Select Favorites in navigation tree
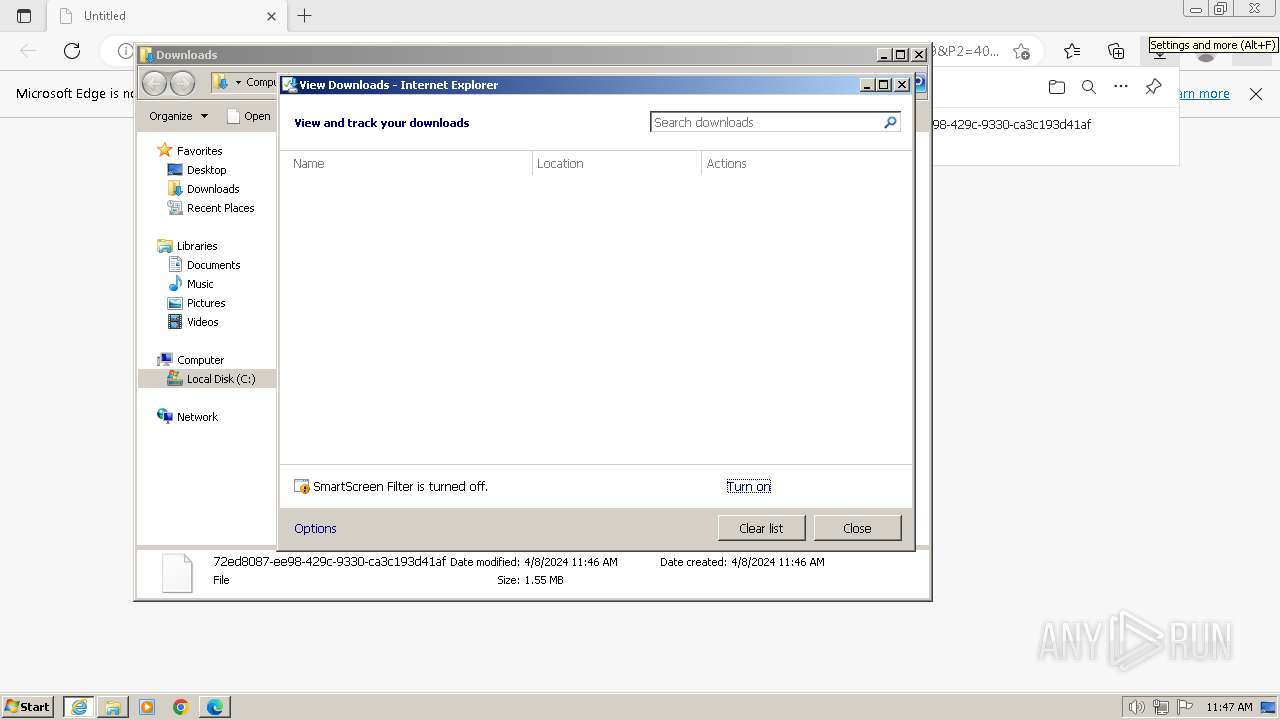This screenshot has height=720, width=1280. click(199, 151)
